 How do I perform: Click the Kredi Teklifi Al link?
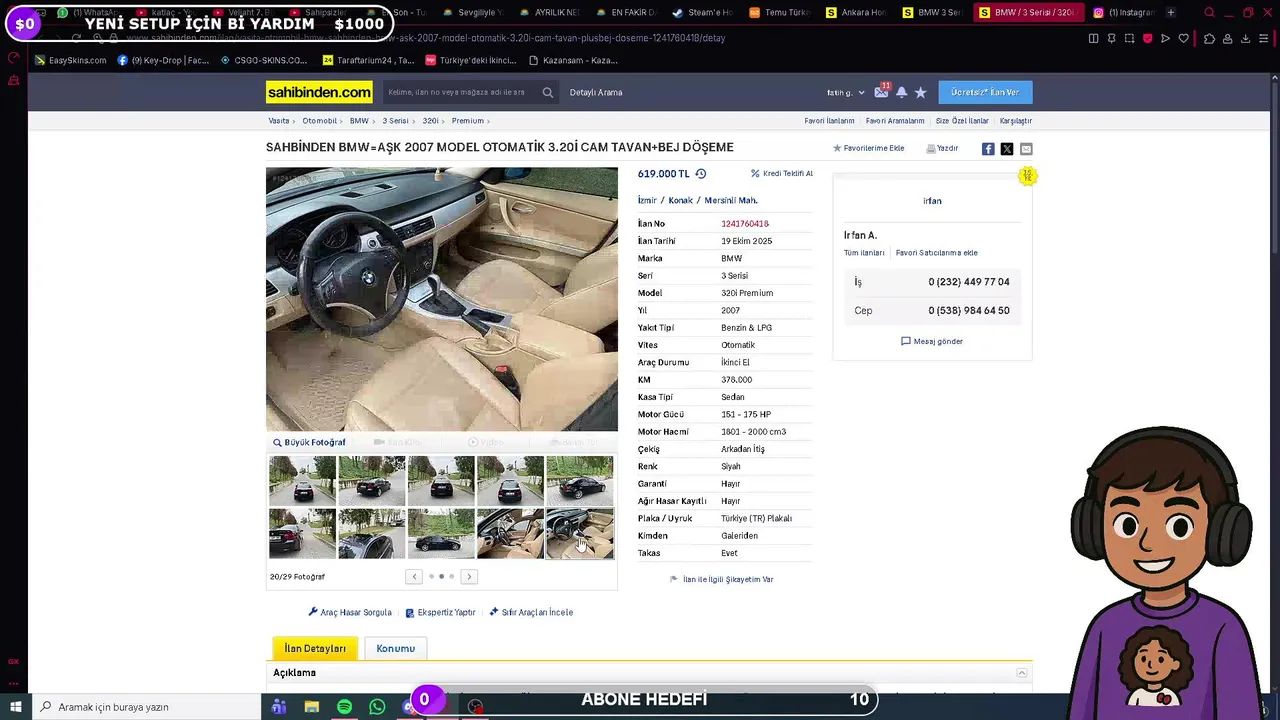pos(782,173)
